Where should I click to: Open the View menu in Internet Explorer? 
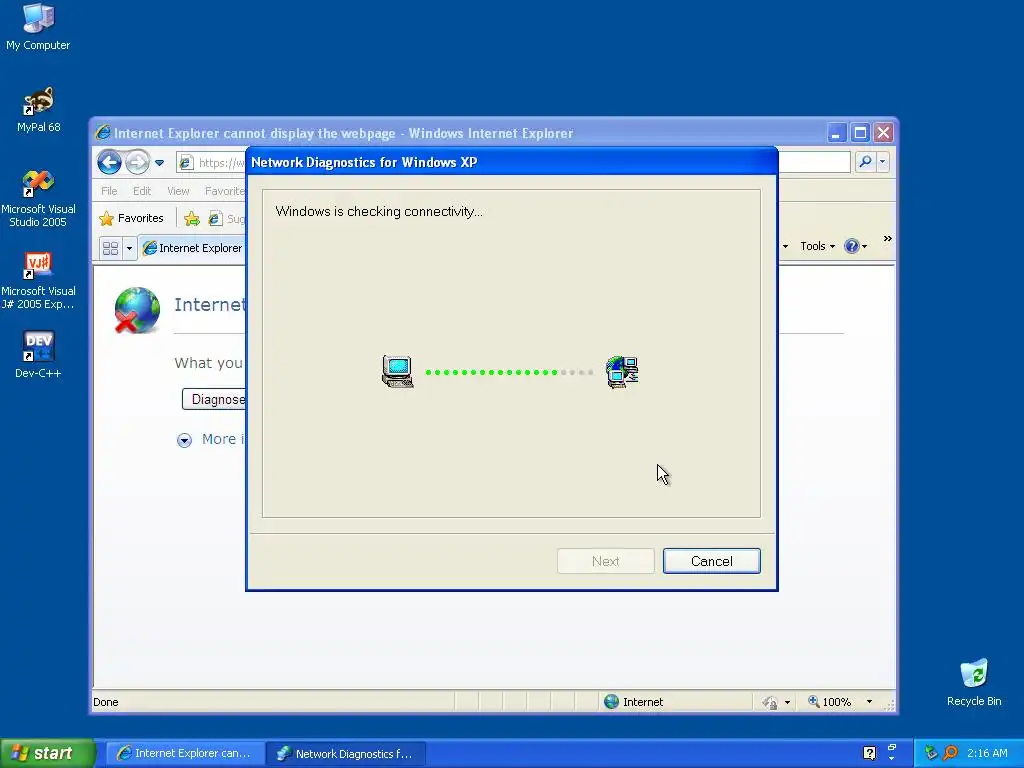click(178, 191)
